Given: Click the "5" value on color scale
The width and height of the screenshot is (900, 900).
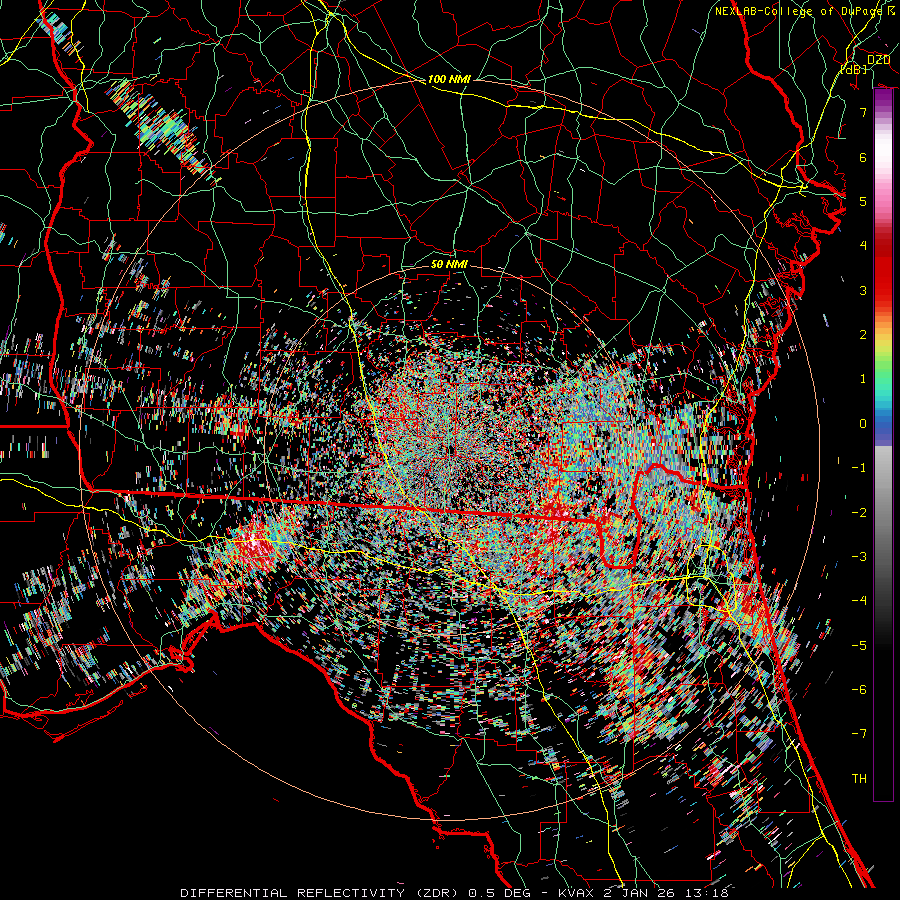Looking at the screenshot, I should pos(863,201).
